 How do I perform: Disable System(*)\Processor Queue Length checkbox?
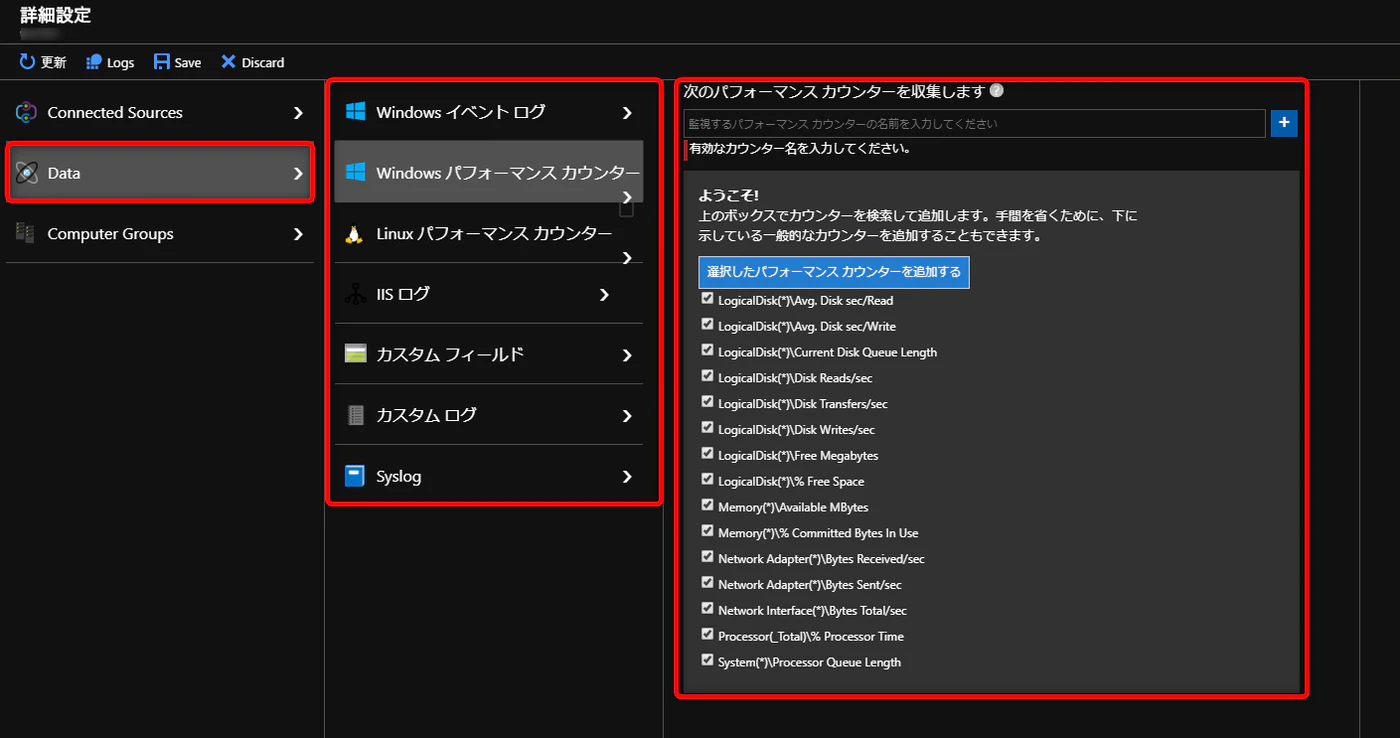point(708,661)
